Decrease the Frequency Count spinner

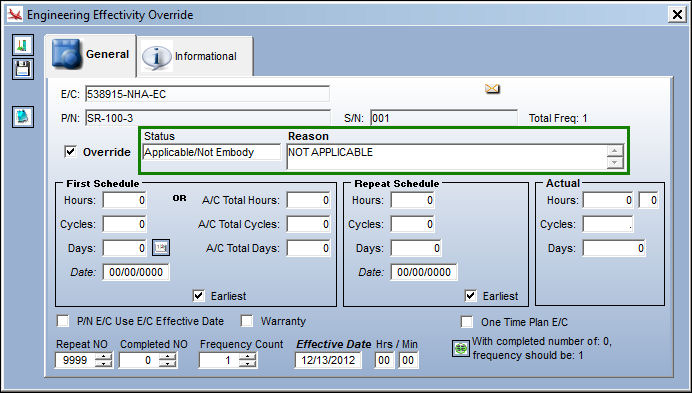248,363
